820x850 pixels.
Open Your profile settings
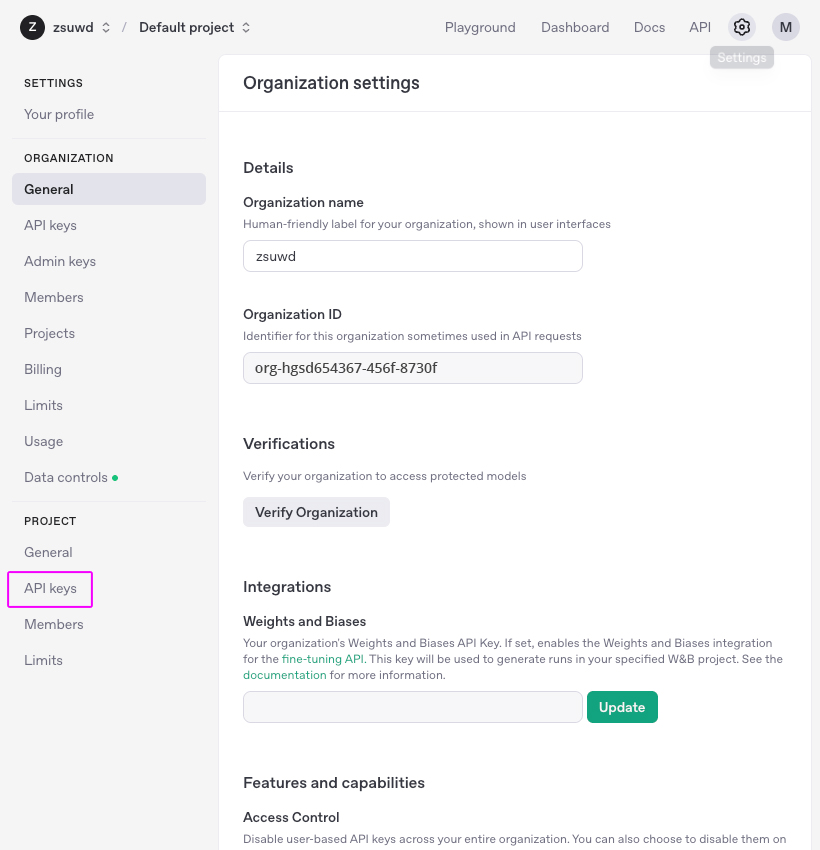click(59, 114)
